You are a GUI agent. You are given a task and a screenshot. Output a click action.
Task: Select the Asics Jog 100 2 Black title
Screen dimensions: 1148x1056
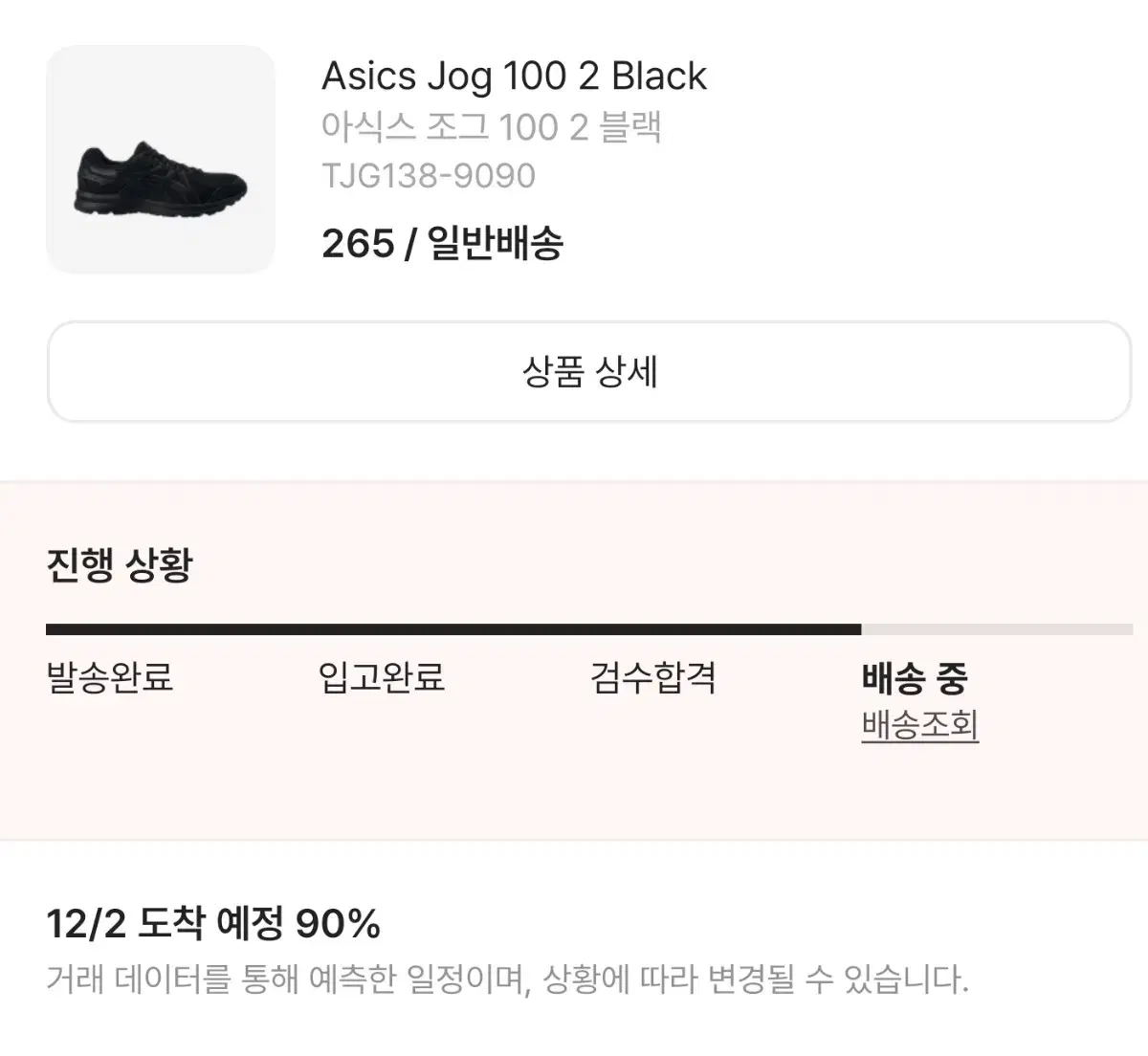click(514, 77)
